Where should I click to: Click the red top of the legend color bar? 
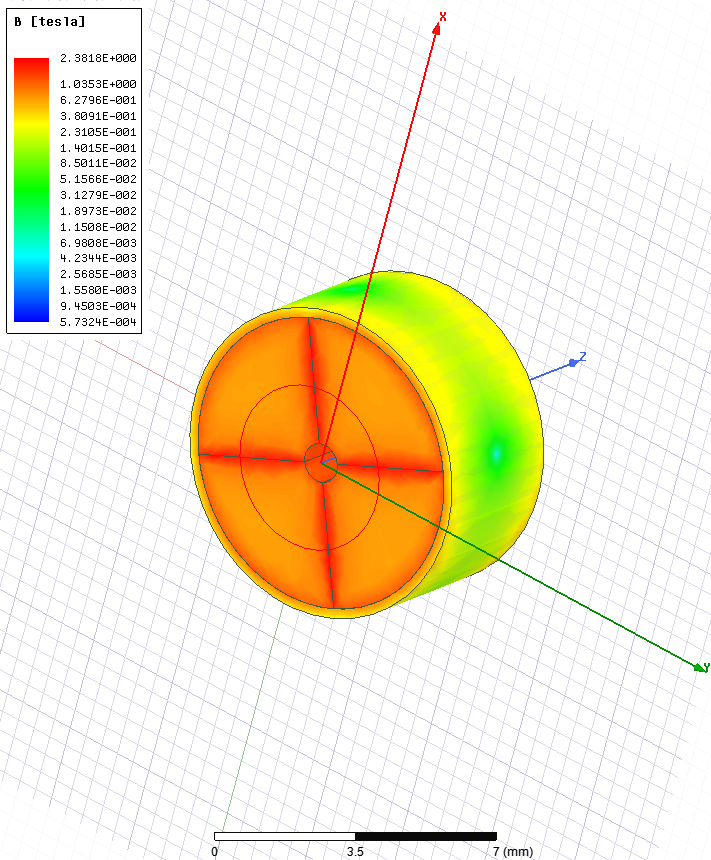31,66
